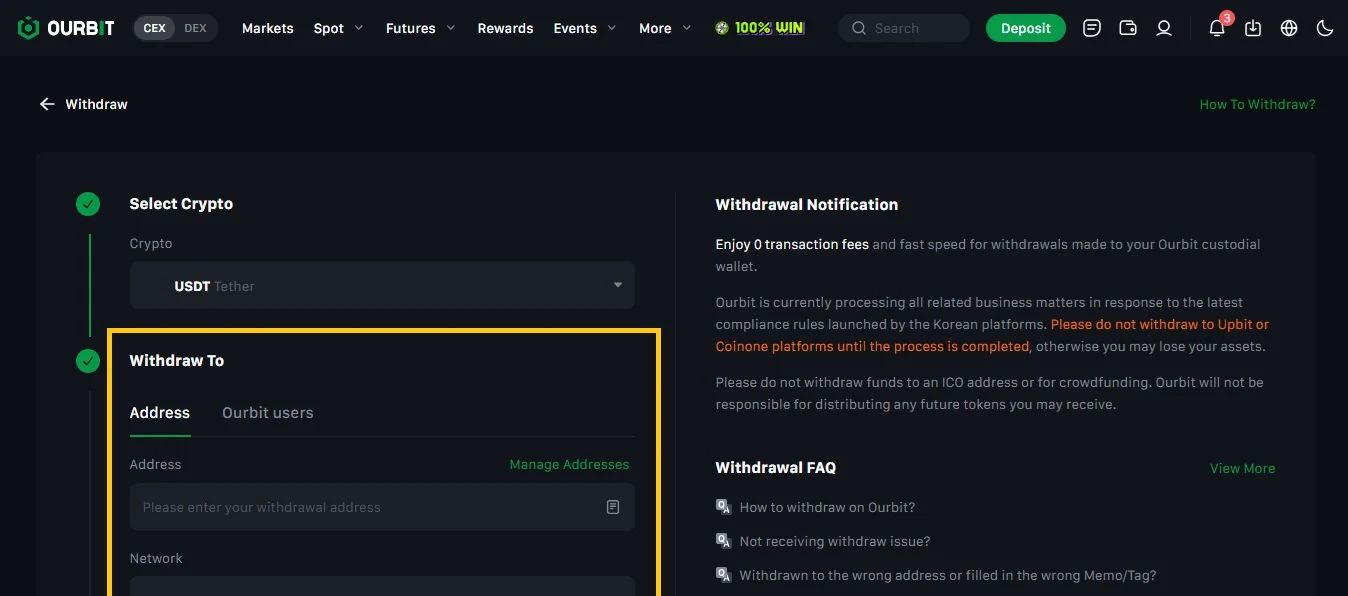Open the wallet icon

[1128, 28]
